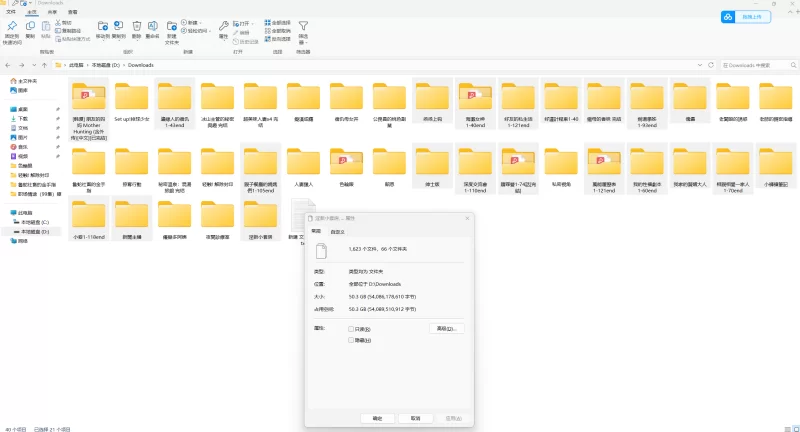Image resolution: width=800 pixels, height=432 pixels.
Task: Click the Rename (重命名) ribbon icon
Action: click(x=153, y=26)
